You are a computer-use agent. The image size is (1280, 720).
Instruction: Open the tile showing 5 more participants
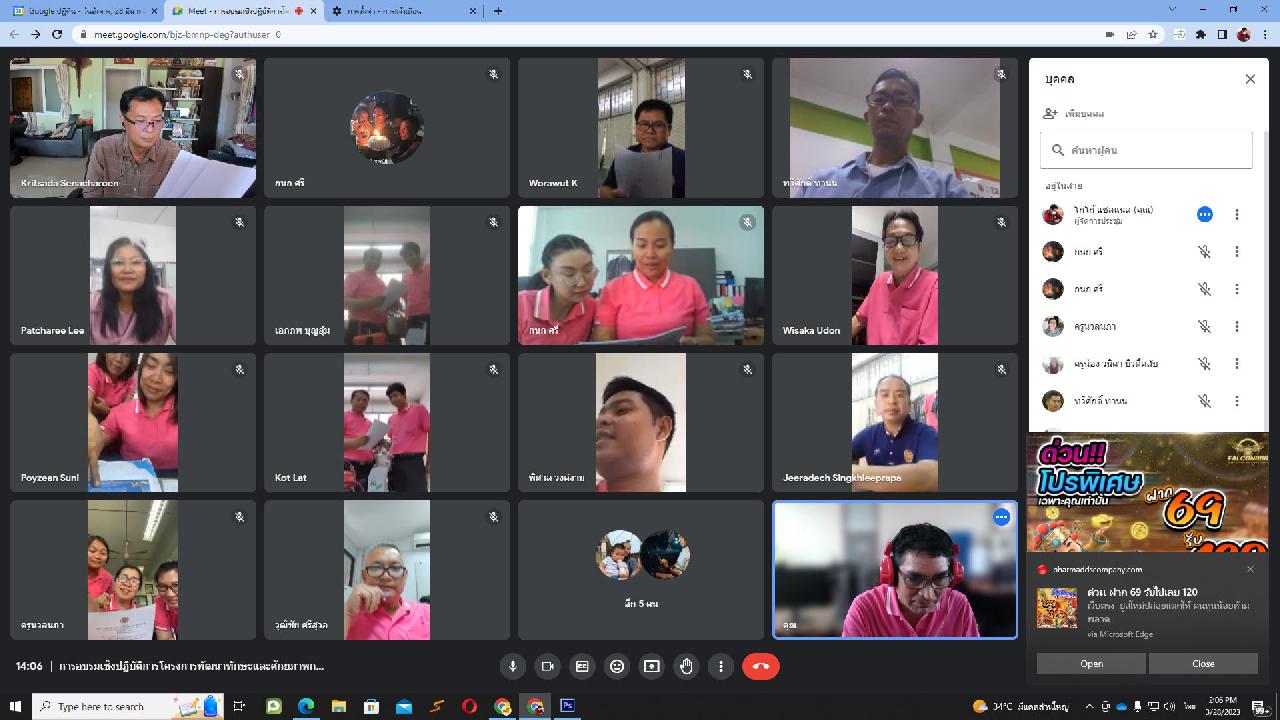tap(641, 570)
